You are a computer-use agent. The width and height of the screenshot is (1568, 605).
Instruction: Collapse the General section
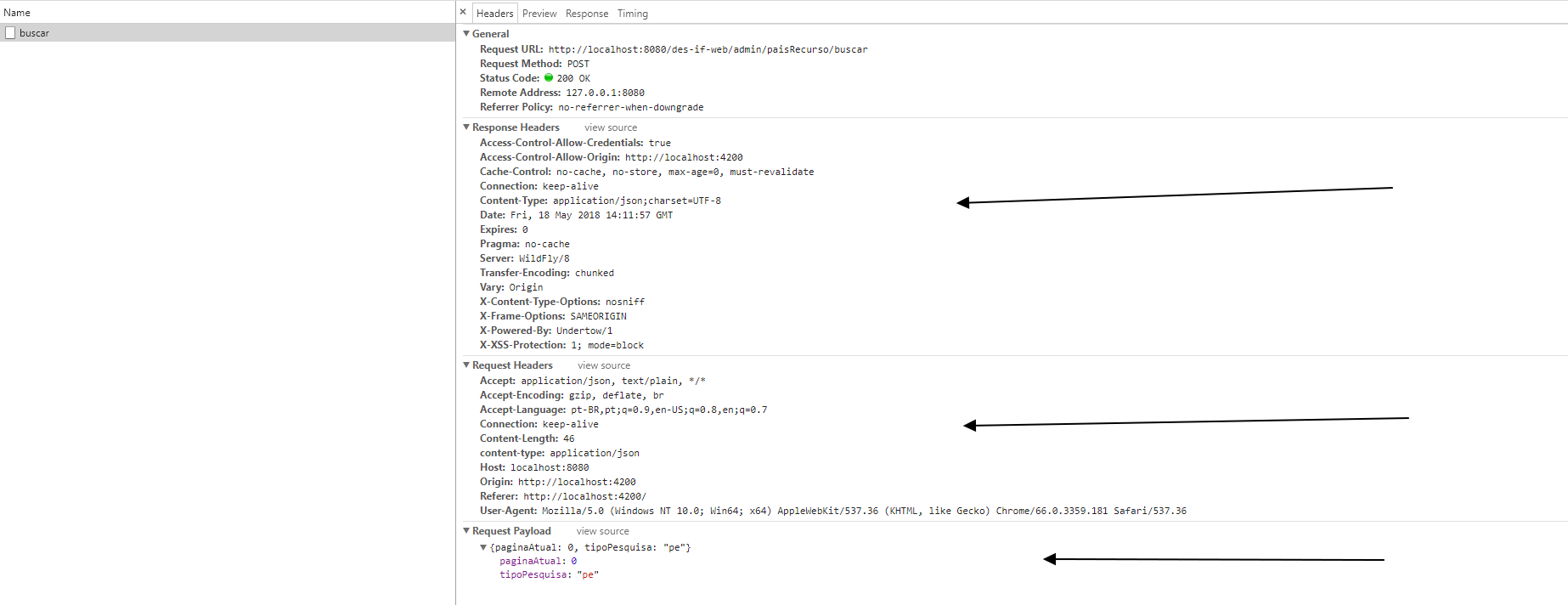click(466, 33)
